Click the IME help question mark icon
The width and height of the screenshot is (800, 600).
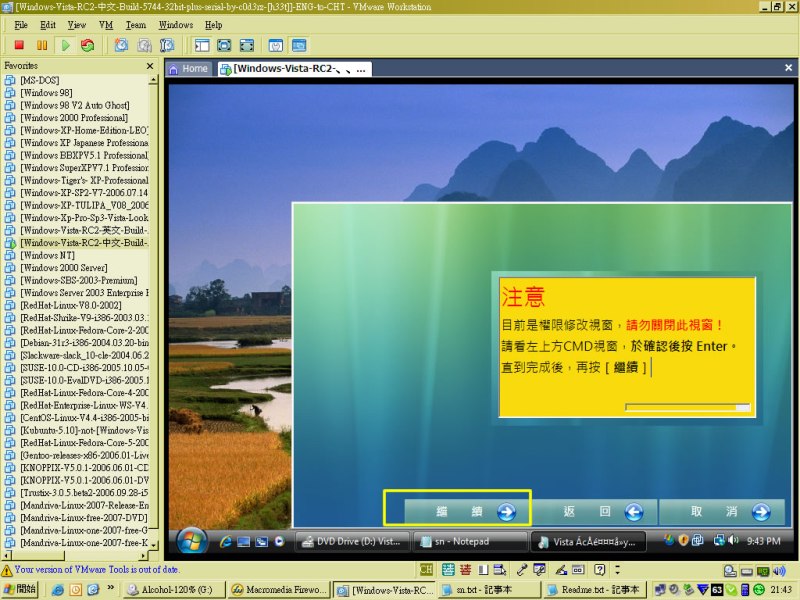pos(599,570)
